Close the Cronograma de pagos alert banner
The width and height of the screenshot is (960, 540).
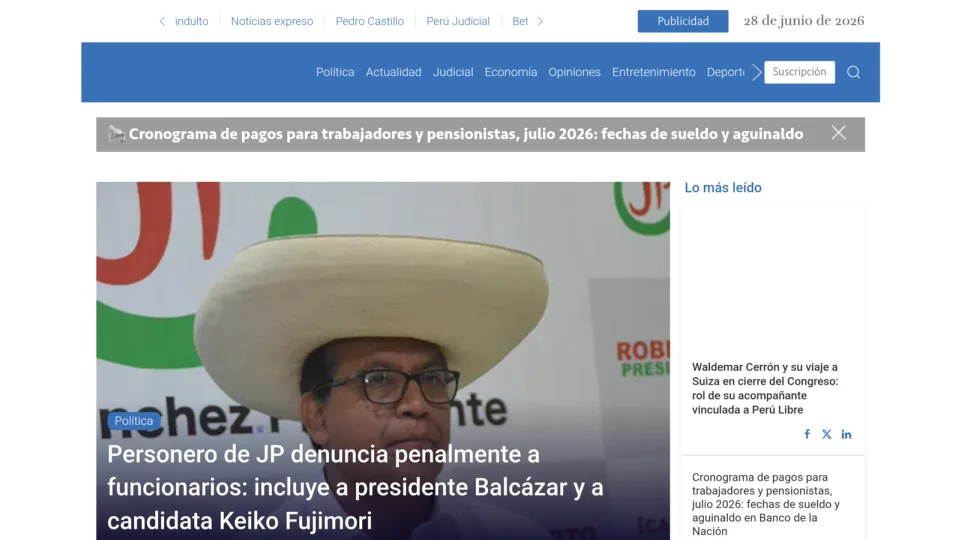click(839, 133)
